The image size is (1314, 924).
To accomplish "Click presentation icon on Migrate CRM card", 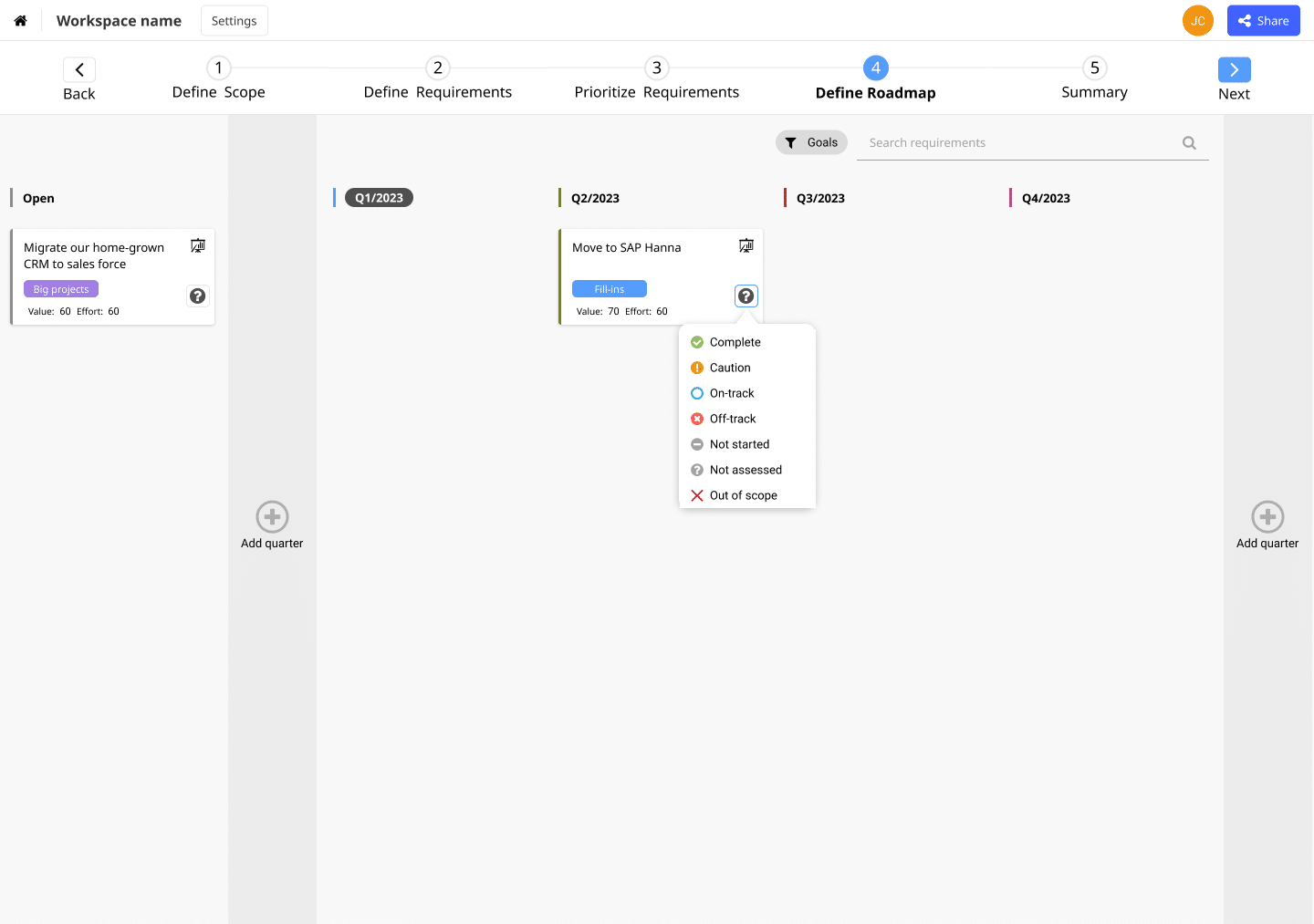I will point(197,245).
